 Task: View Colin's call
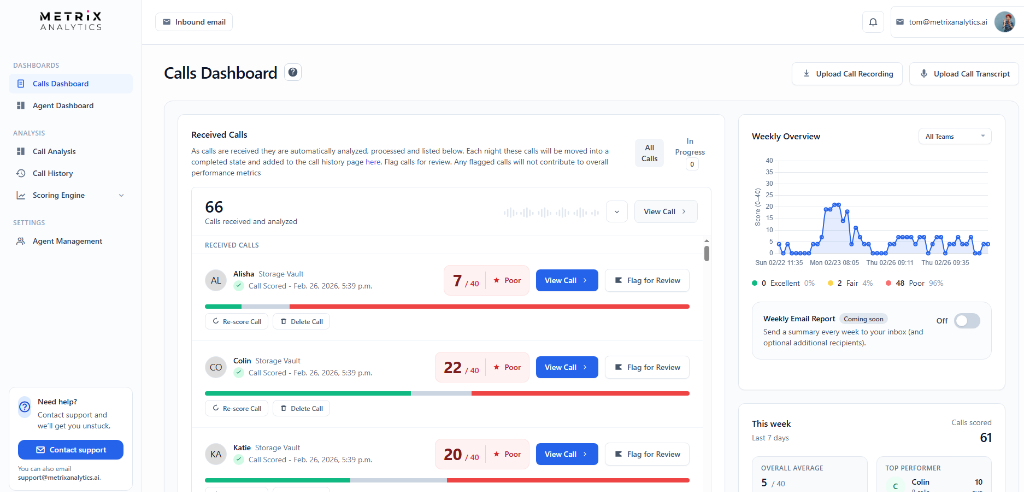pos(567,367)
